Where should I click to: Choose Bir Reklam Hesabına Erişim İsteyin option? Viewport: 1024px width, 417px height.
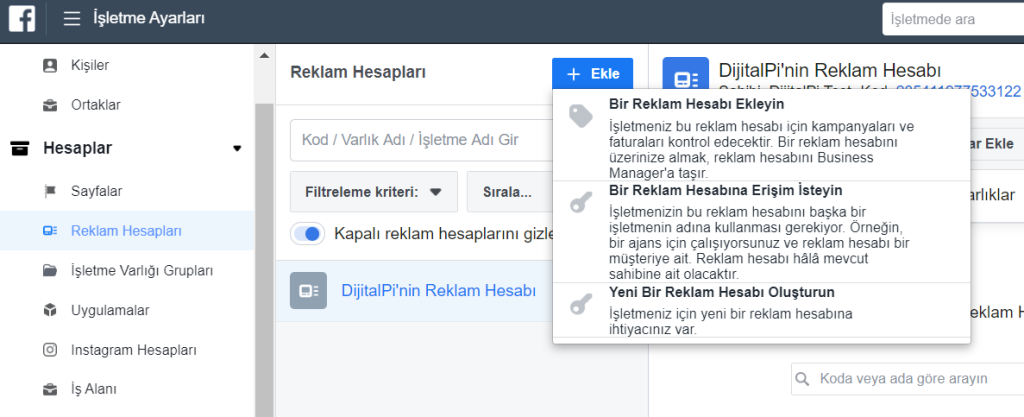click(761, 232)
